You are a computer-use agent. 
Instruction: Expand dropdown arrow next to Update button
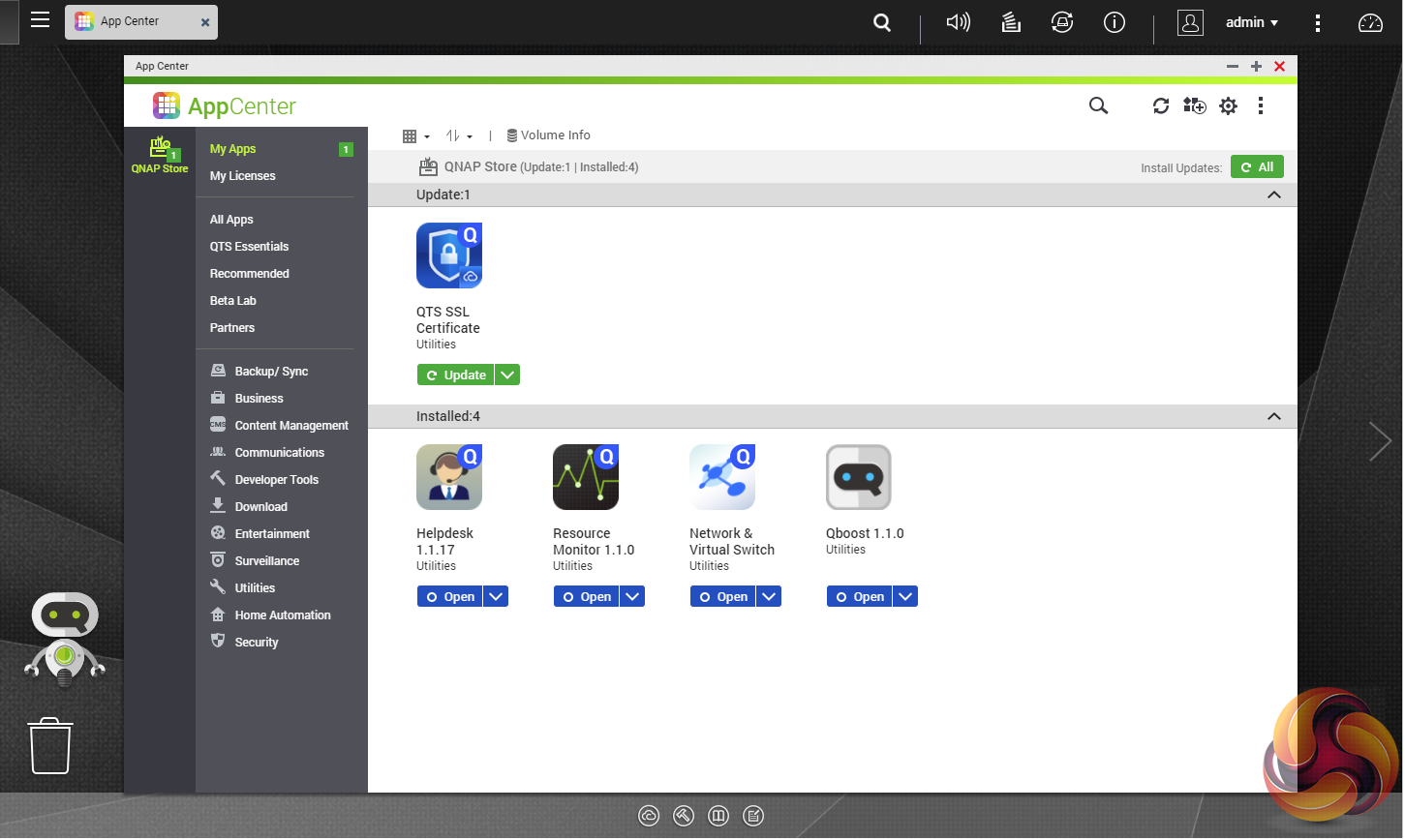[x=507, y=375]
